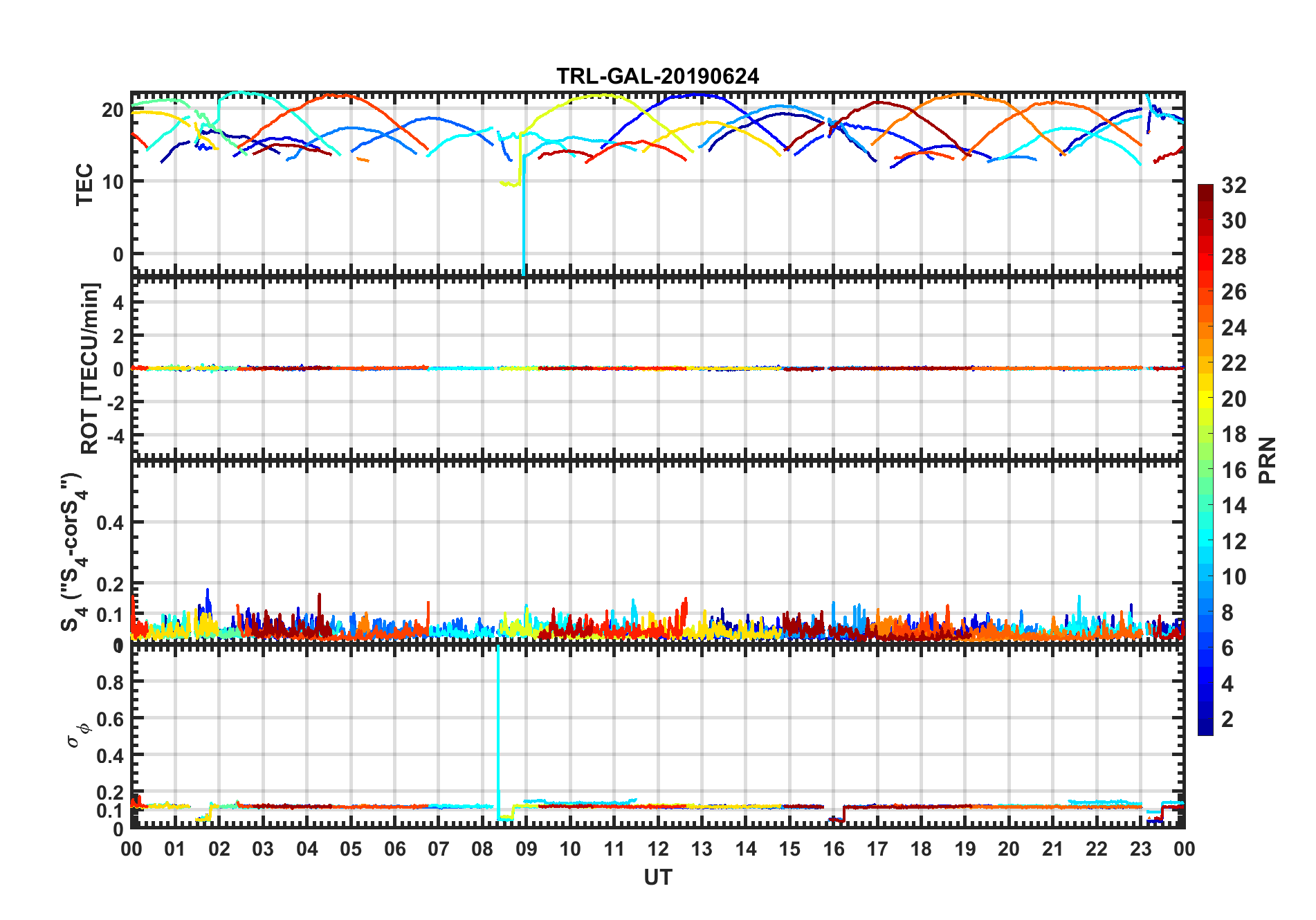Click the 09 hour tick on UT axis

526,849
